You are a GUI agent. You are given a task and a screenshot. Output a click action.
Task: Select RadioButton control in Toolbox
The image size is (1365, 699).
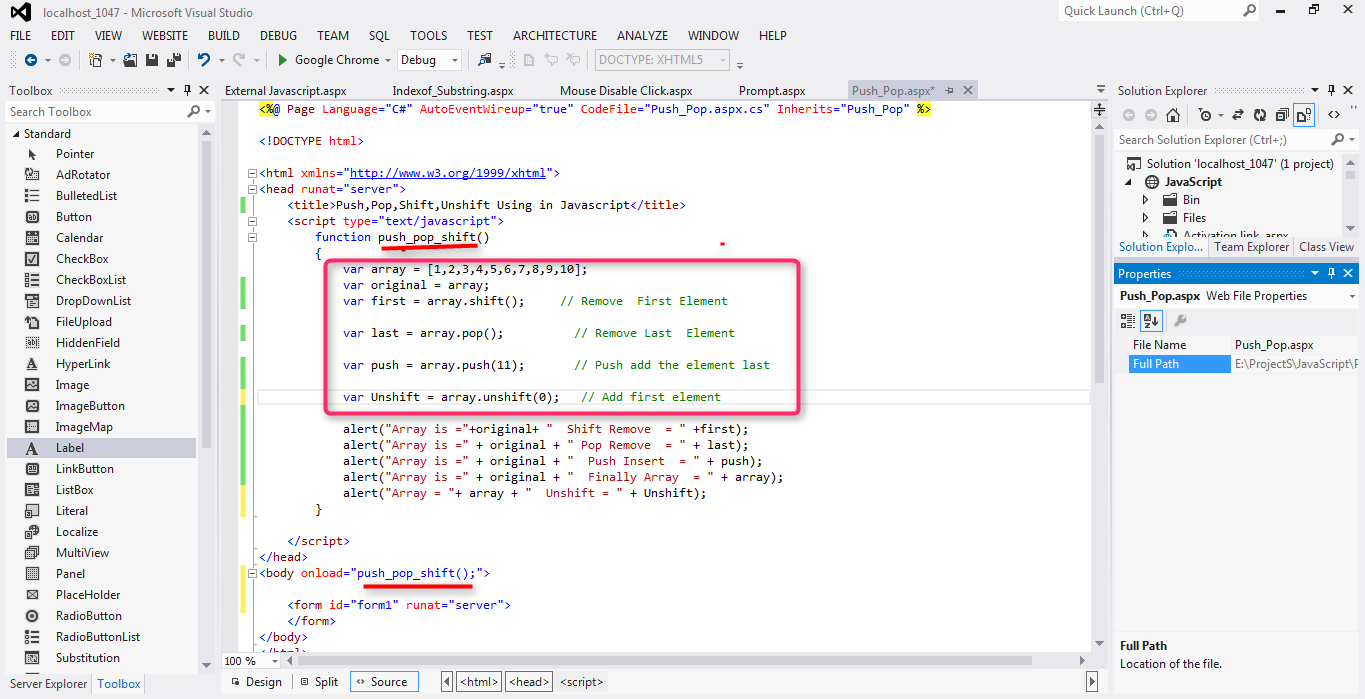[88, 616]
